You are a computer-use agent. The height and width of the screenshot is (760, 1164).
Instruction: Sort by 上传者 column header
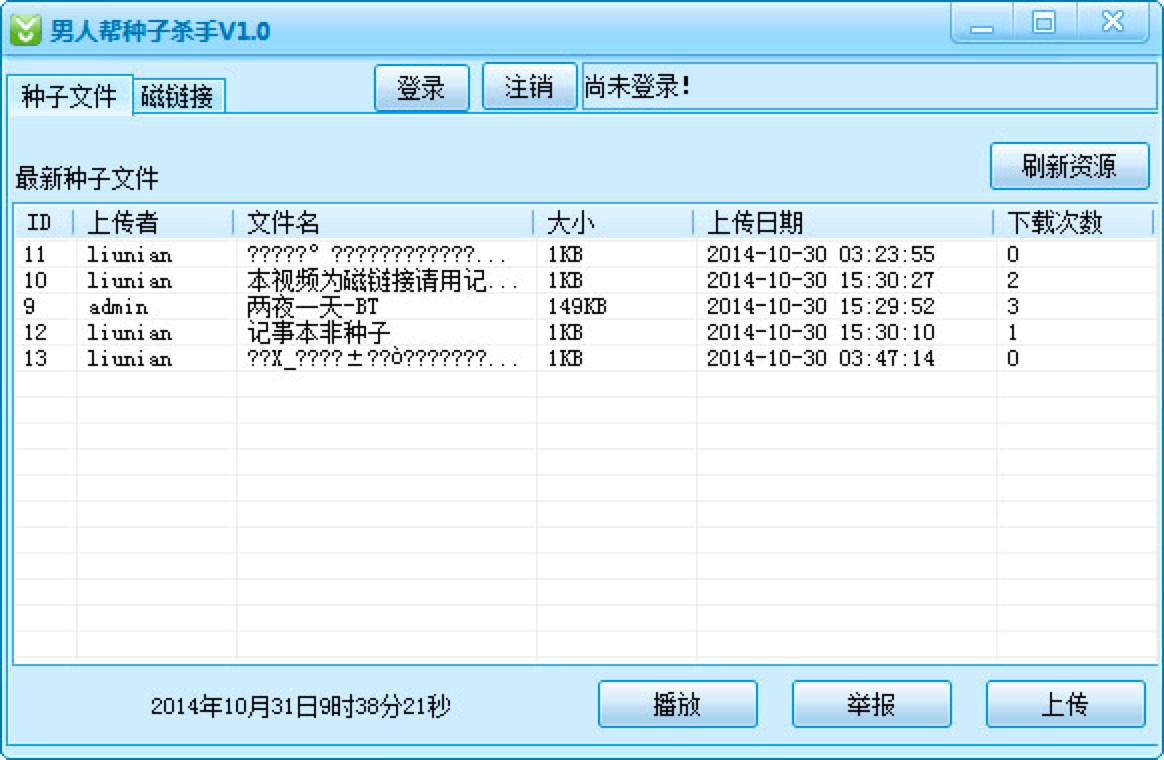tap(153, 222)
